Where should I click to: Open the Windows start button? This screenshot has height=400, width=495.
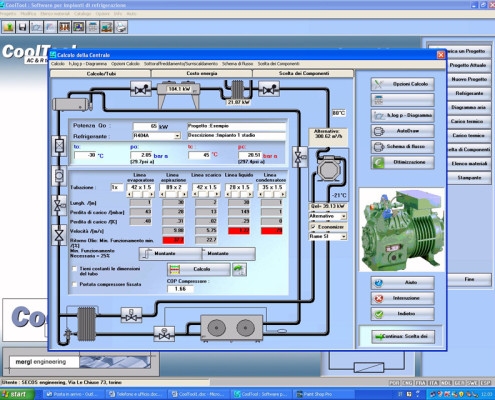coord(17,394)
